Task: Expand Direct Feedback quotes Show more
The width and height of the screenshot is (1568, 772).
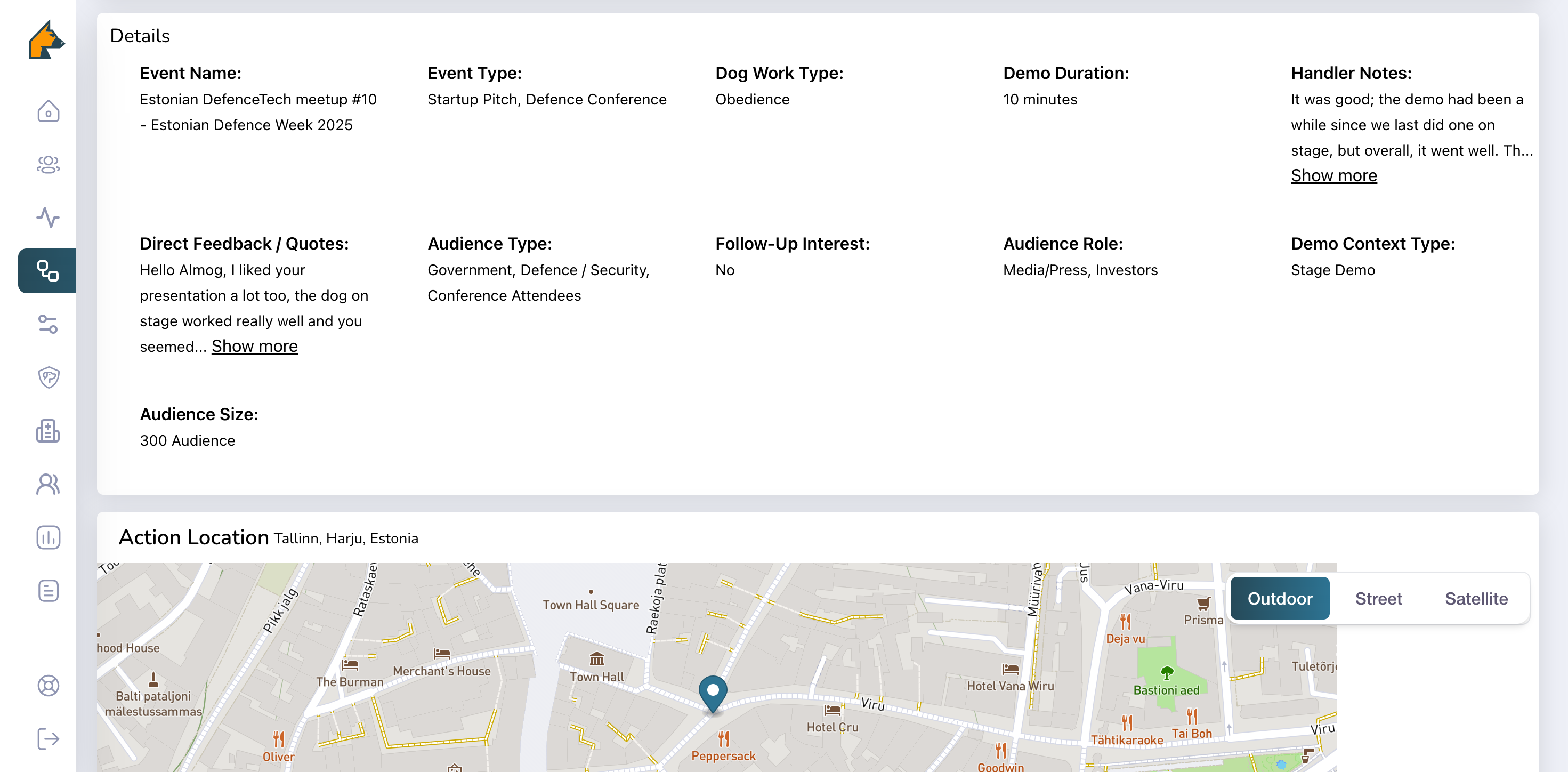Action: (x=254, y=346)
